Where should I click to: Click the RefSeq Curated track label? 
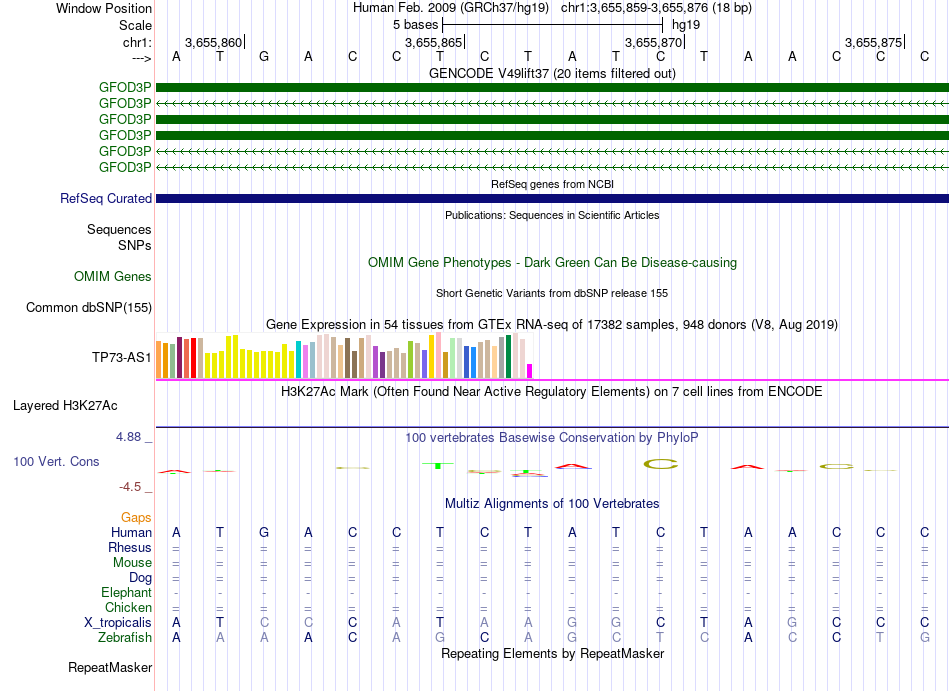[x=106, y=199]
